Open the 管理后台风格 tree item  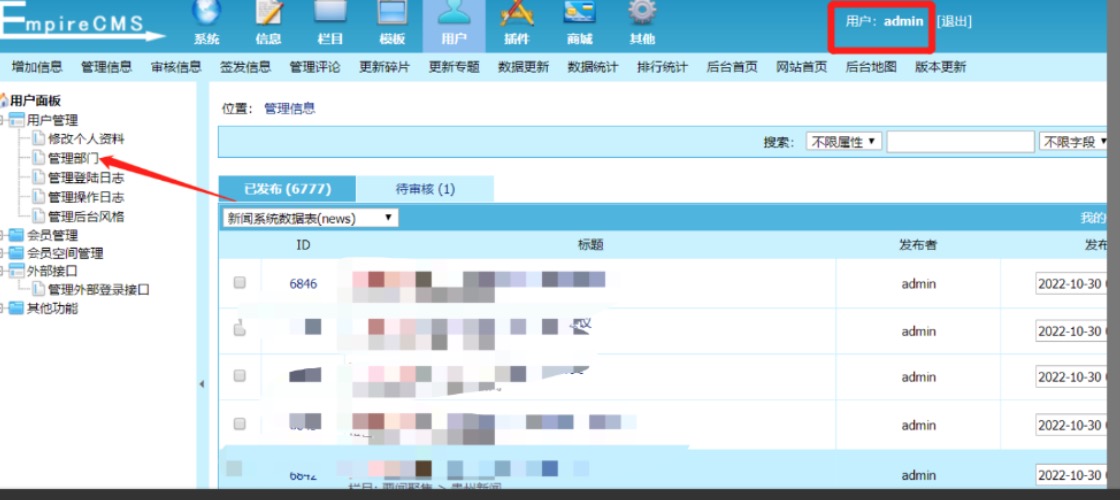[86, 216]
